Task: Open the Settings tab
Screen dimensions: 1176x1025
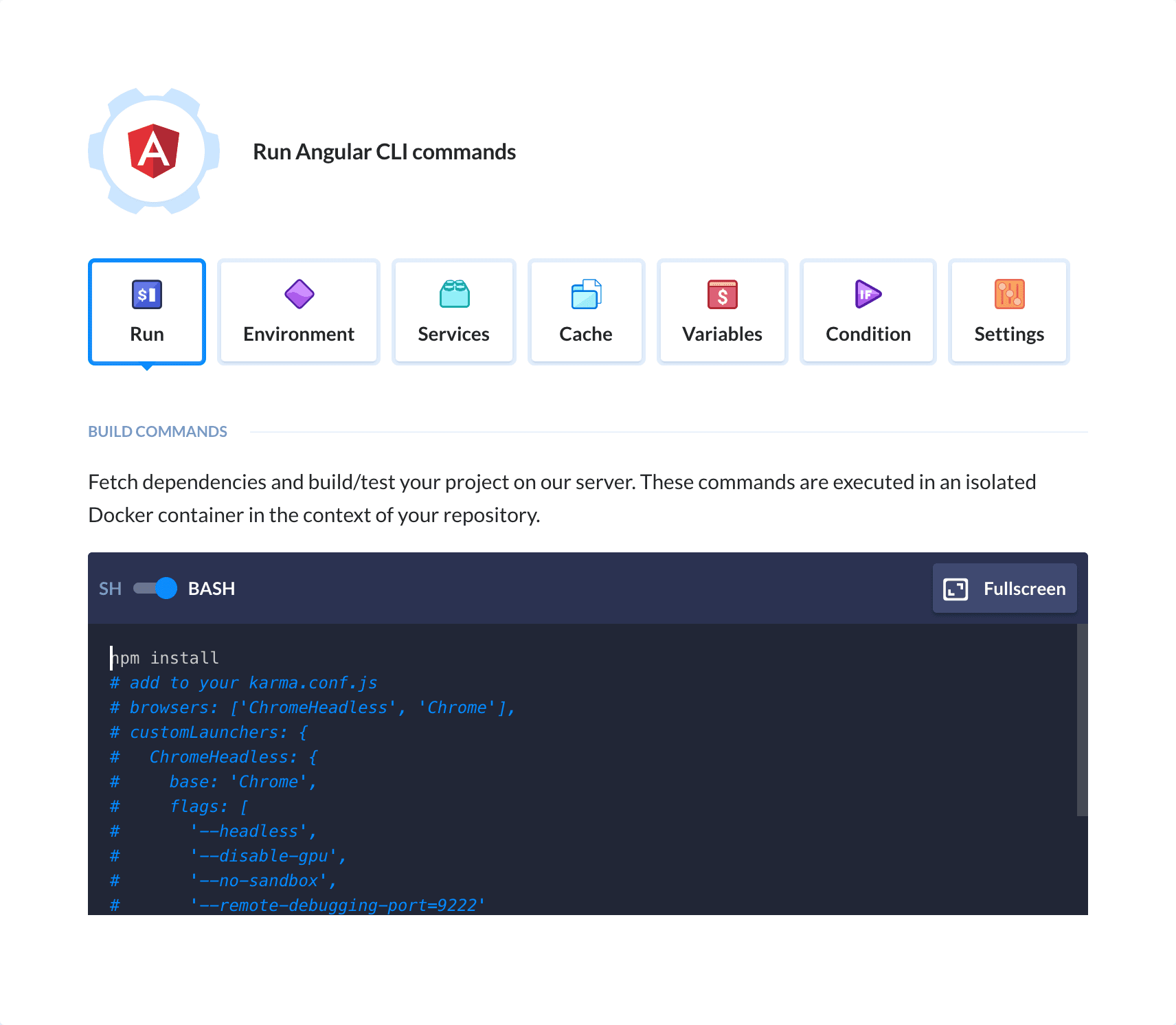Action: pyautogui.click(x=1009, y=312)
